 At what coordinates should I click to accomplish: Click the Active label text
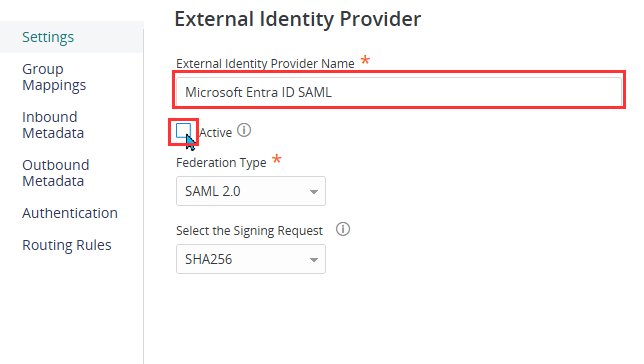[216, 133]
